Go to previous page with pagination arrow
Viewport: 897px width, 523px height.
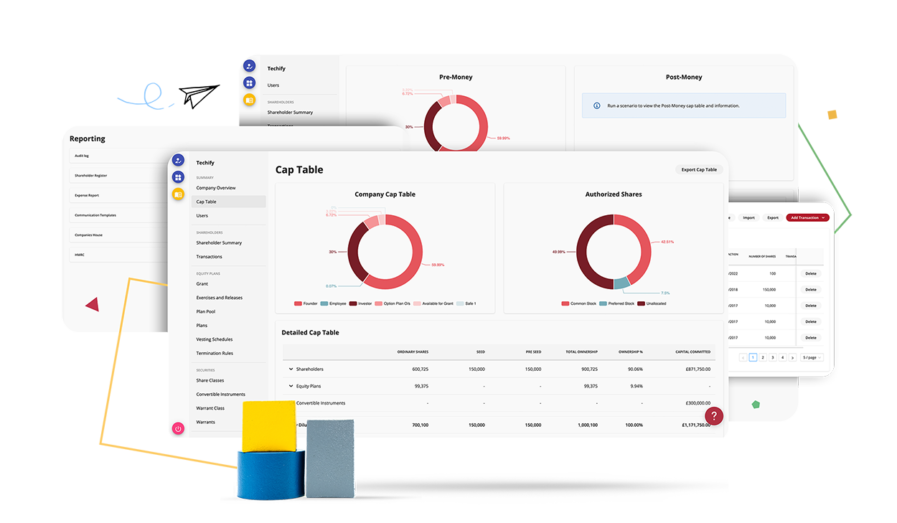pos(743,358)
